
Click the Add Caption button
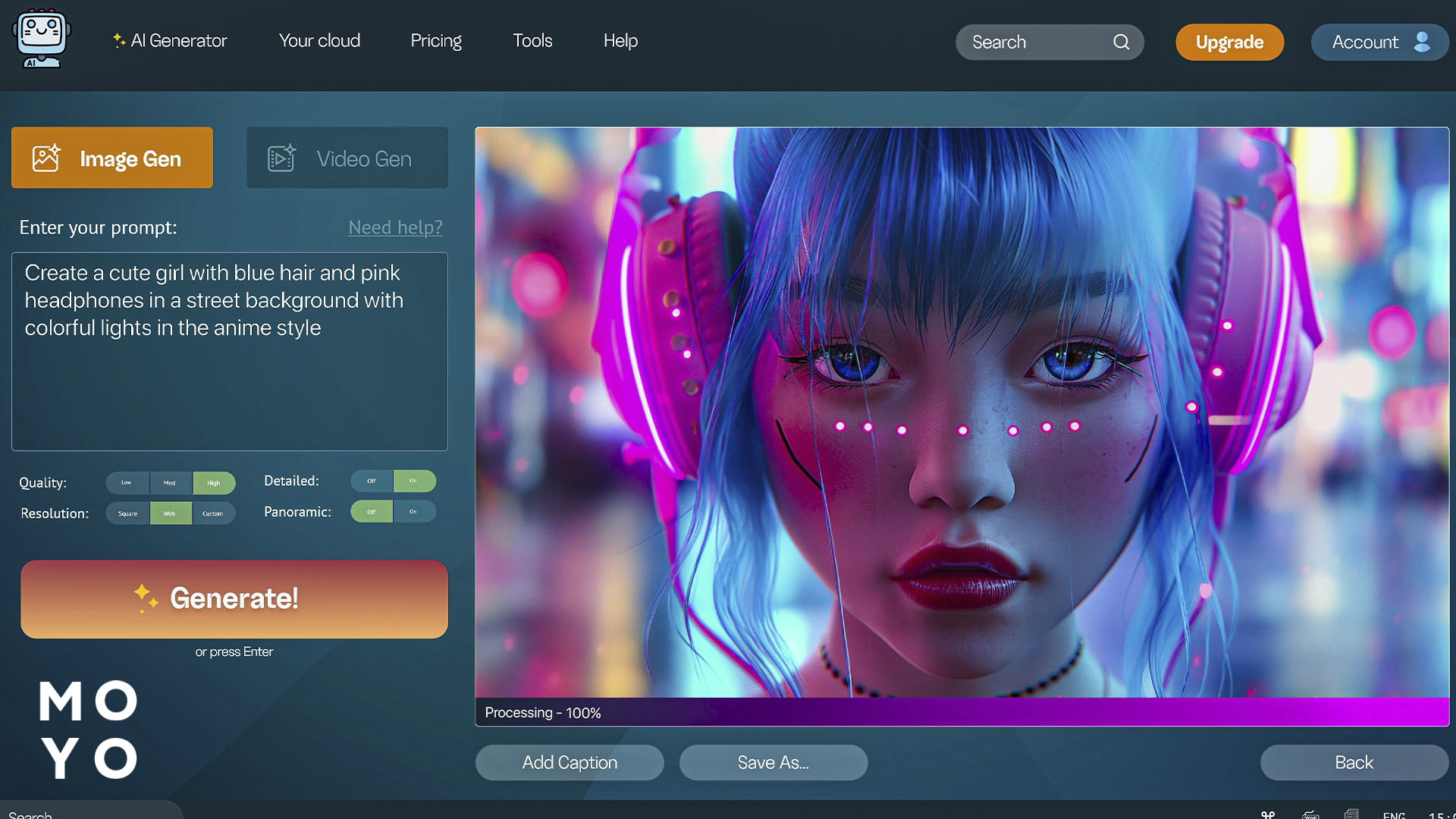tap(570, 762)
